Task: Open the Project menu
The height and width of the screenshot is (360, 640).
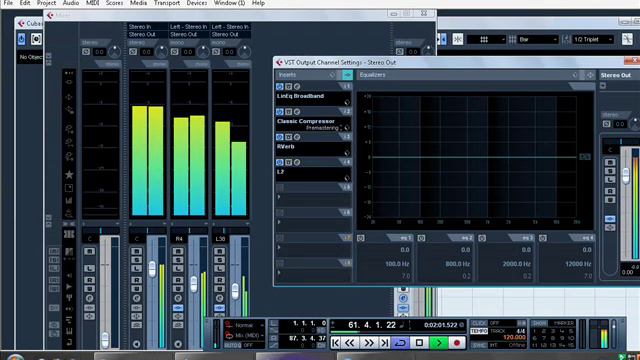Action: click(47, 3)
